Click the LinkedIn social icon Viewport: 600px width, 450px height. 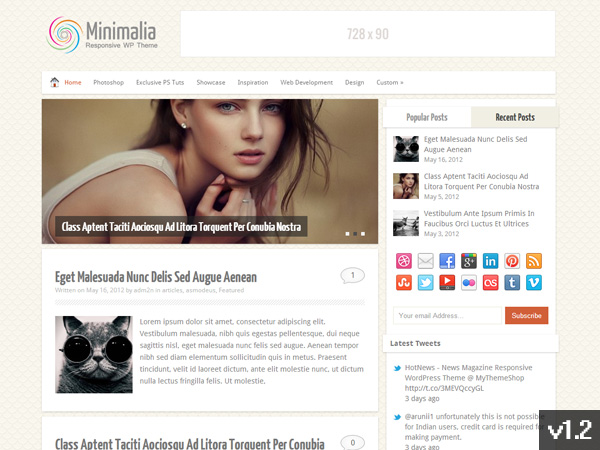coord(491,261)
